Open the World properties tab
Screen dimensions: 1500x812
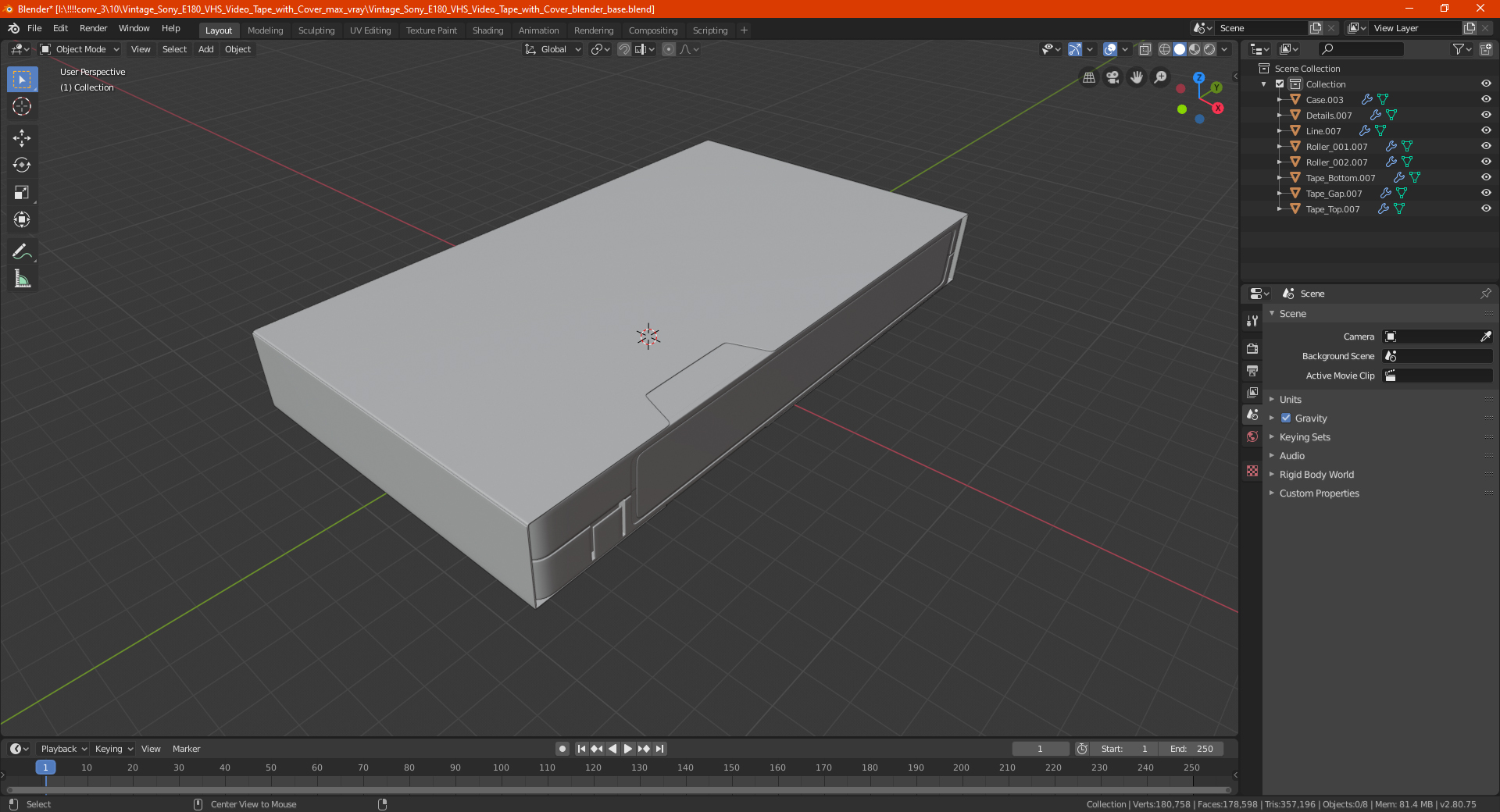coord(1252,436)
